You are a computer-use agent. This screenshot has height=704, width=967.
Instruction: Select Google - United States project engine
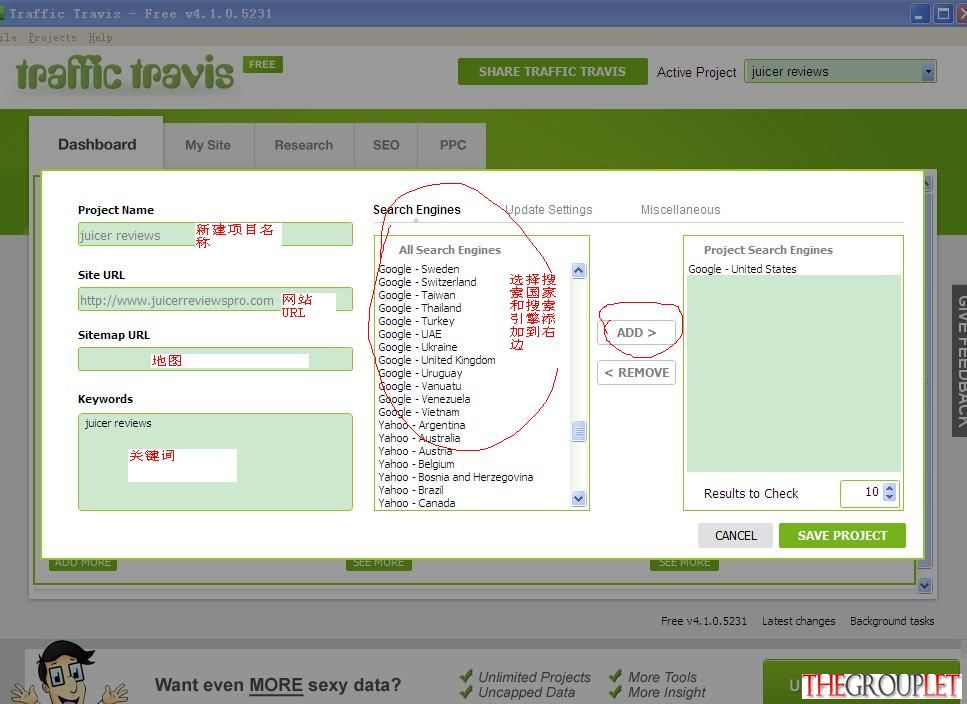click(x=743, y=269)
